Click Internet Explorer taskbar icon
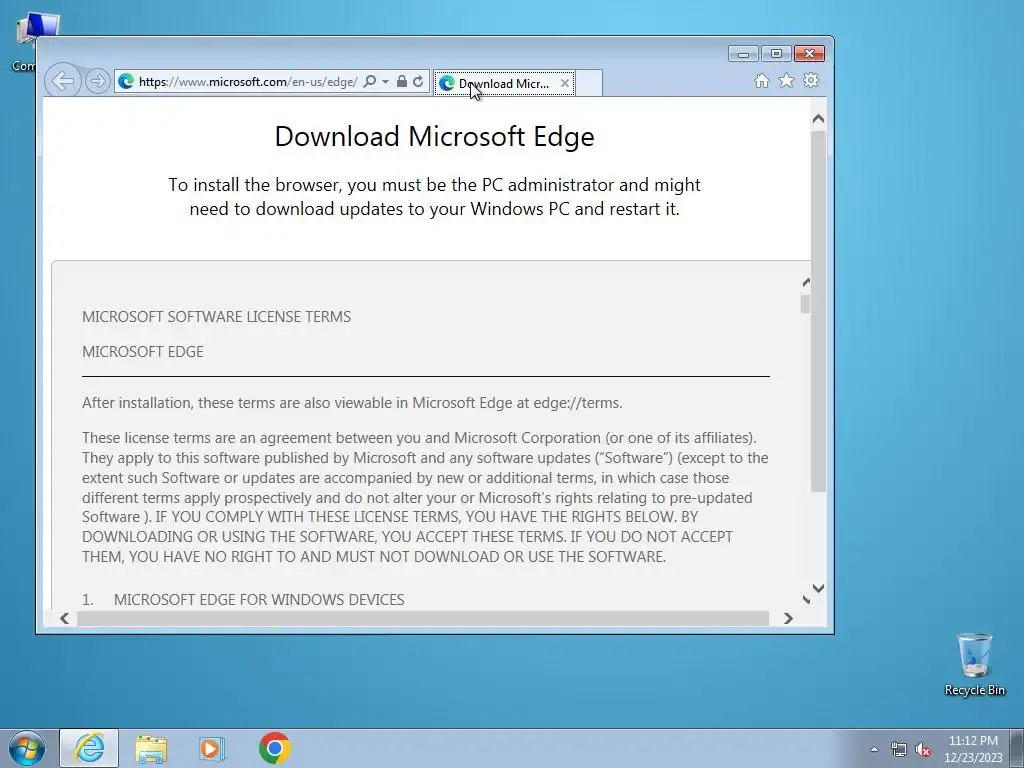Viewport: 1024px width, 768px height. point(89,748)
